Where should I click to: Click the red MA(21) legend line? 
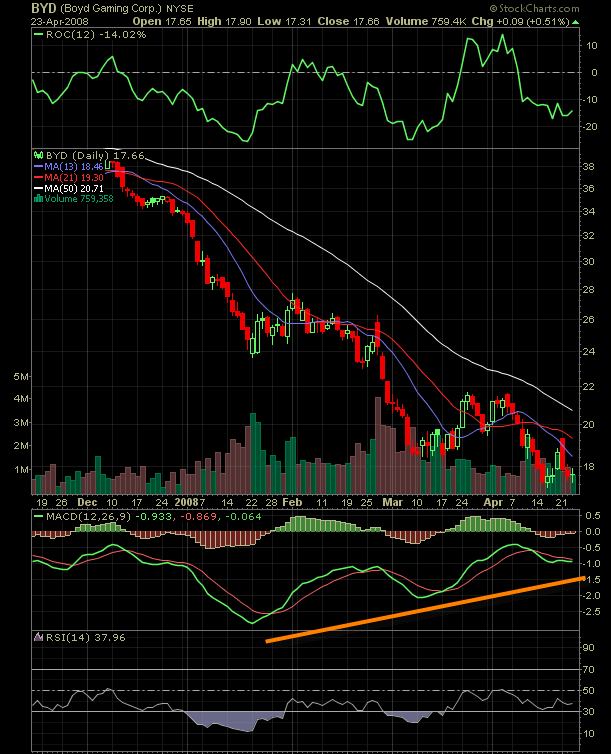[x=38, y=177]
